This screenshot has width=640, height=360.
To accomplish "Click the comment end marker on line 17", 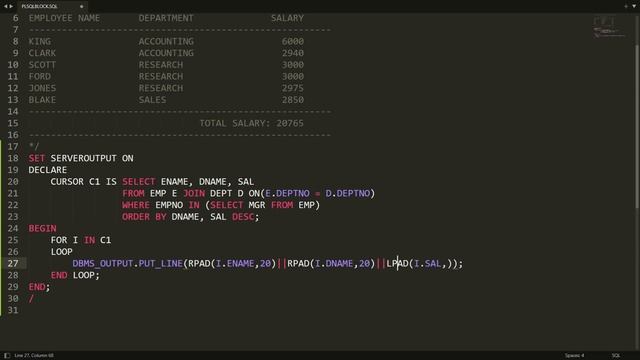I will tap(34, 147).
